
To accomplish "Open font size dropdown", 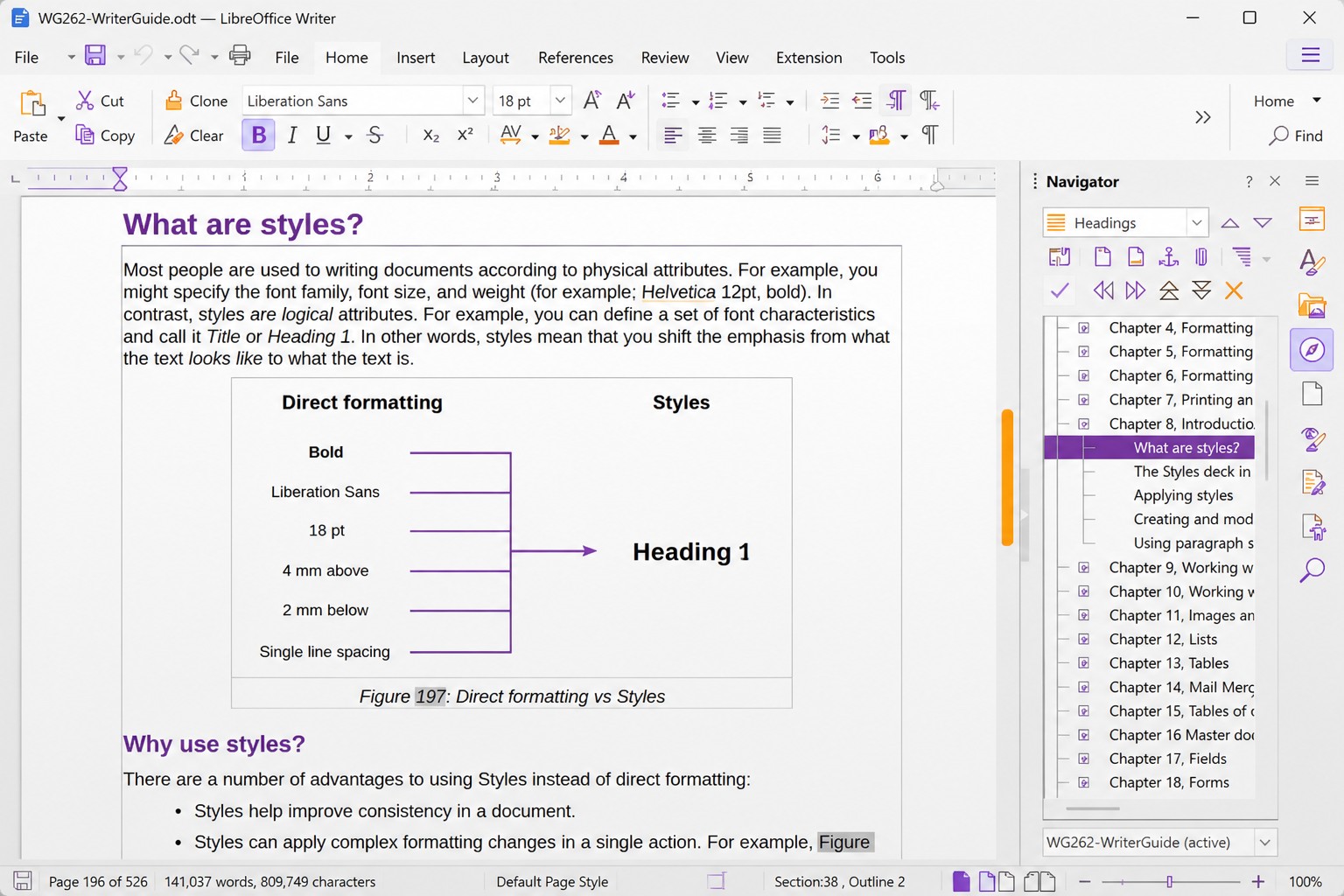I will coord(560,100).
